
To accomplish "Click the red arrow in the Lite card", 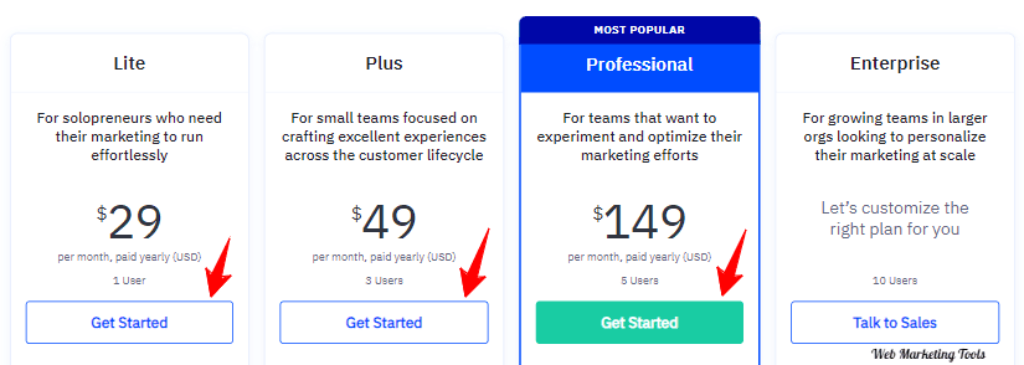I will 219,269.
